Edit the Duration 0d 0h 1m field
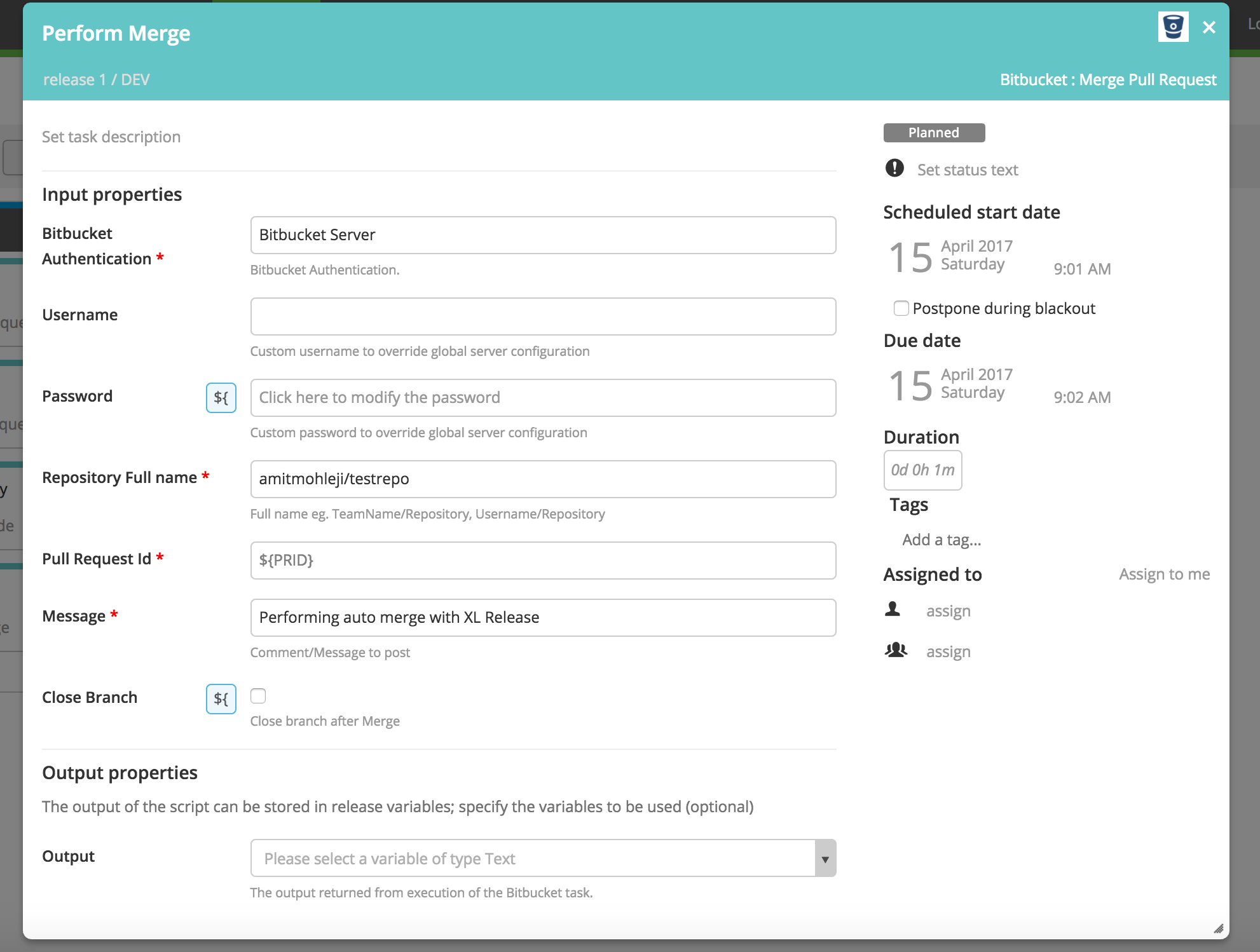Screen dimensions: 1260x952 coord(922,470)
